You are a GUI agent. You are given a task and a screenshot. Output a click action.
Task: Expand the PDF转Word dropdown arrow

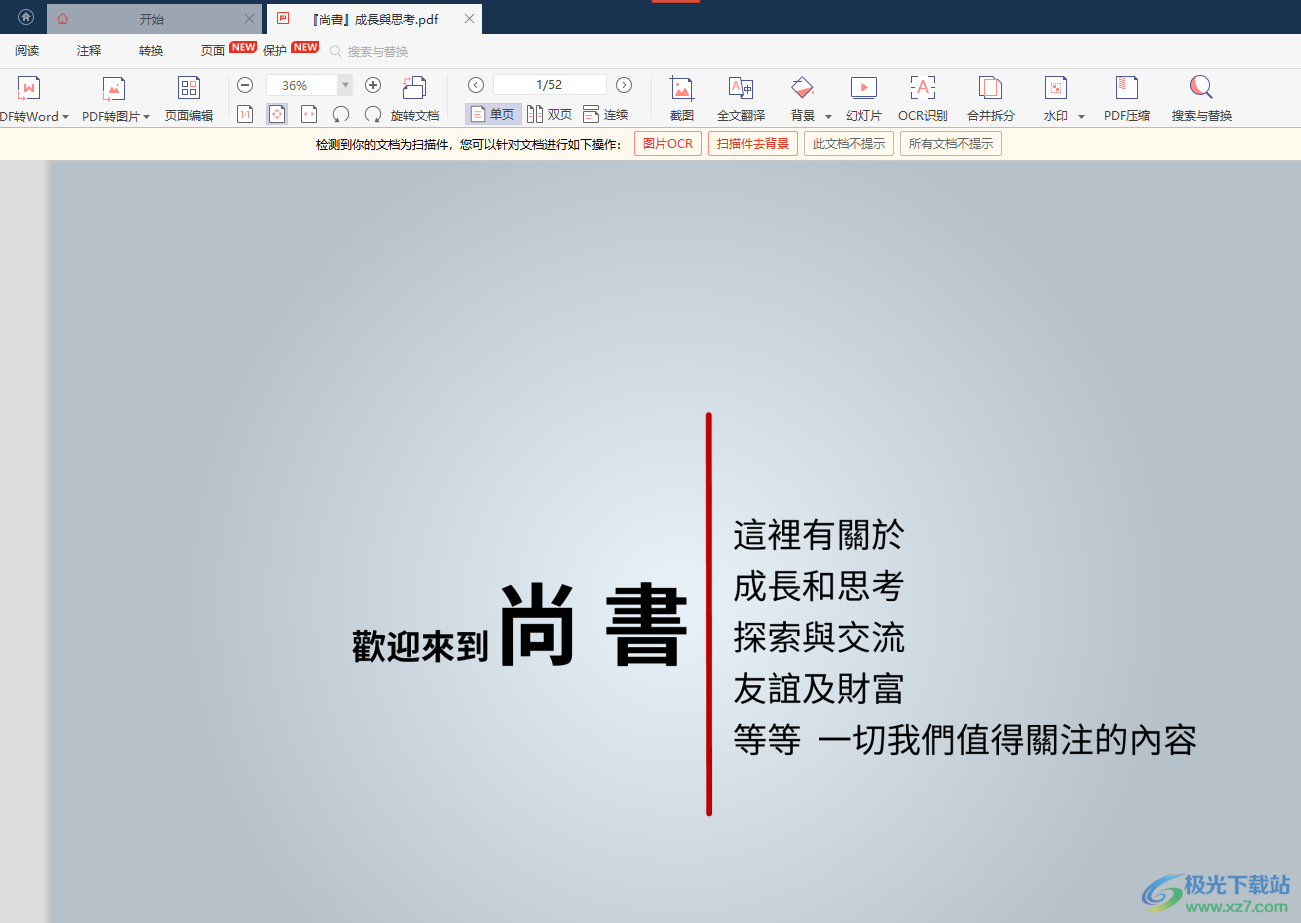pyautogui.click(x=65, y=117)
